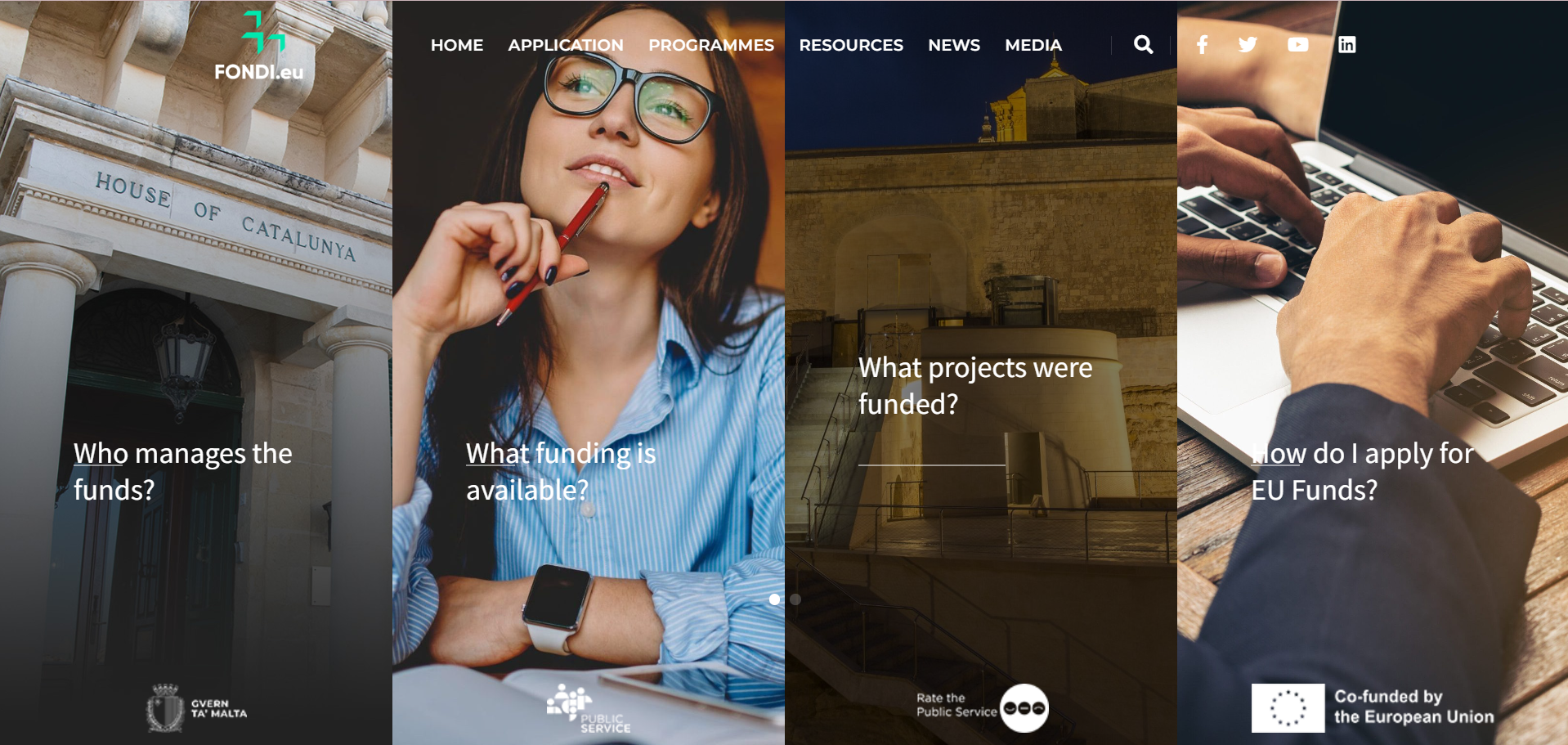Open the News menu item
The height and width of the screenshot is (745, 1568).
pyautogui.click(x=954, y=45)
